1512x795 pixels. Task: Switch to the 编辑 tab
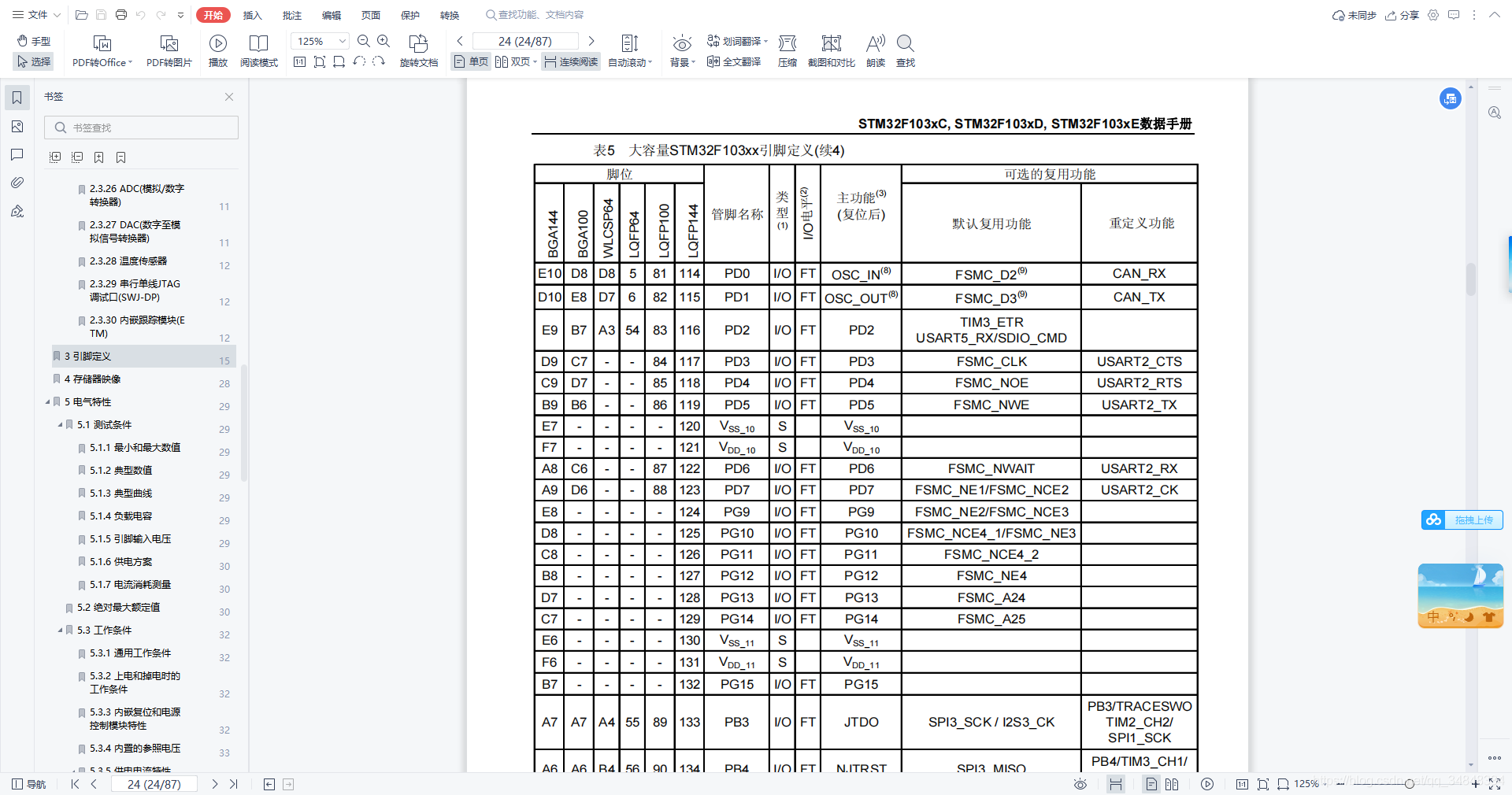331,15
